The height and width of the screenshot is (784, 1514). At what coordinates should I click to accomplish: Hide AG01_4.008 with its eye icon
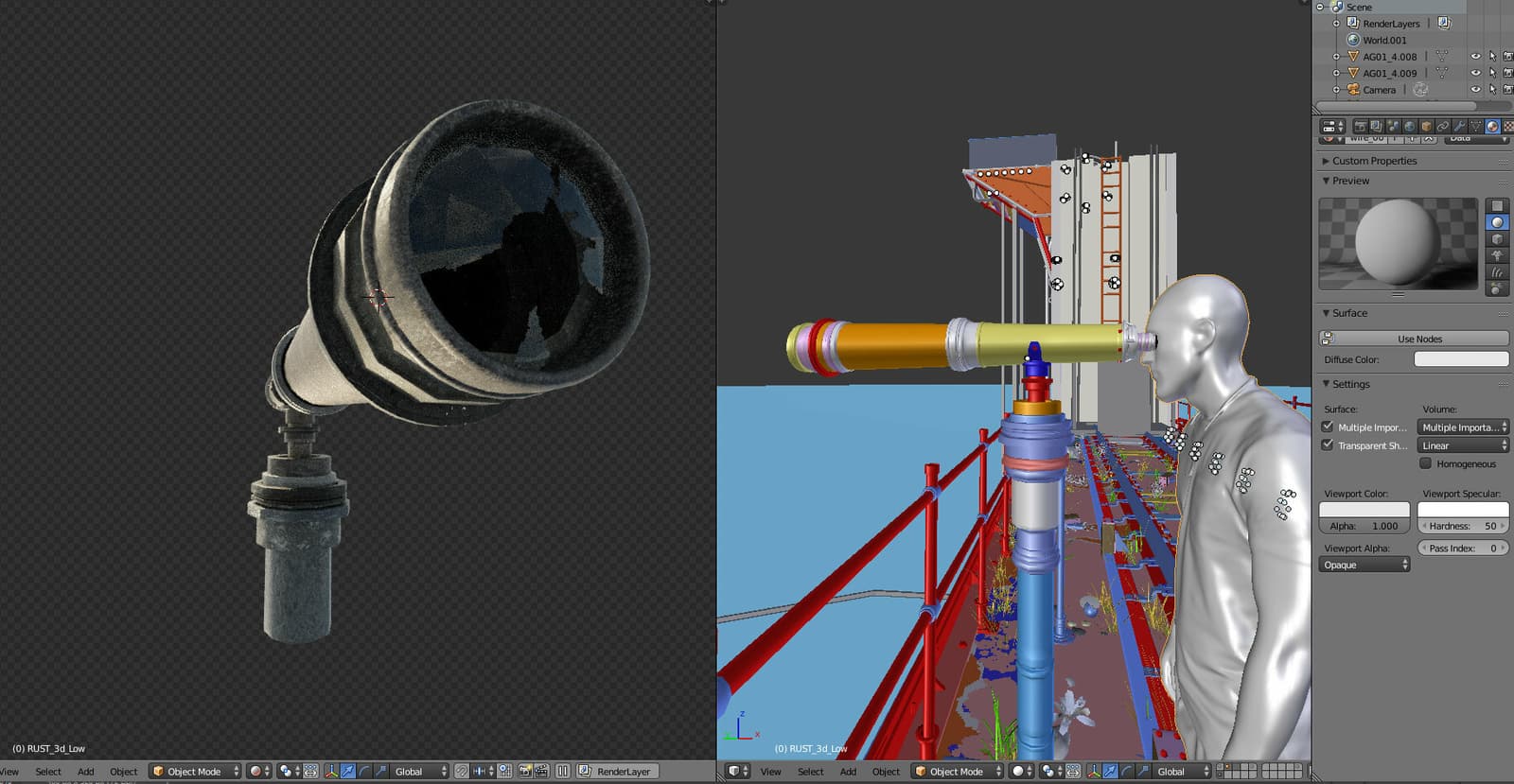(1475, 57)
